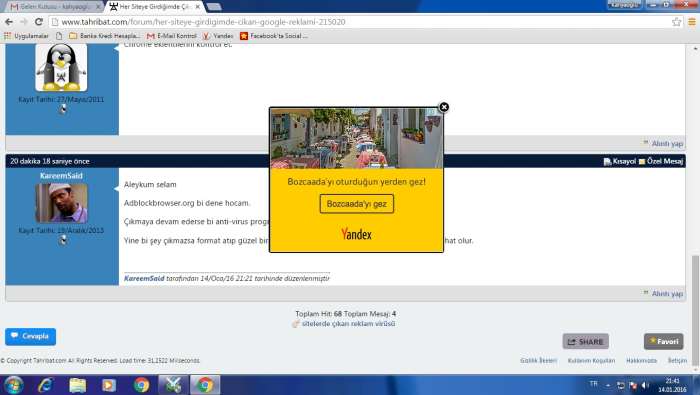Select the "Her Siteye Girdiğimde" tab
This screenshot has width=700, height=395.
pyautogui.click(x=154, y=7)
